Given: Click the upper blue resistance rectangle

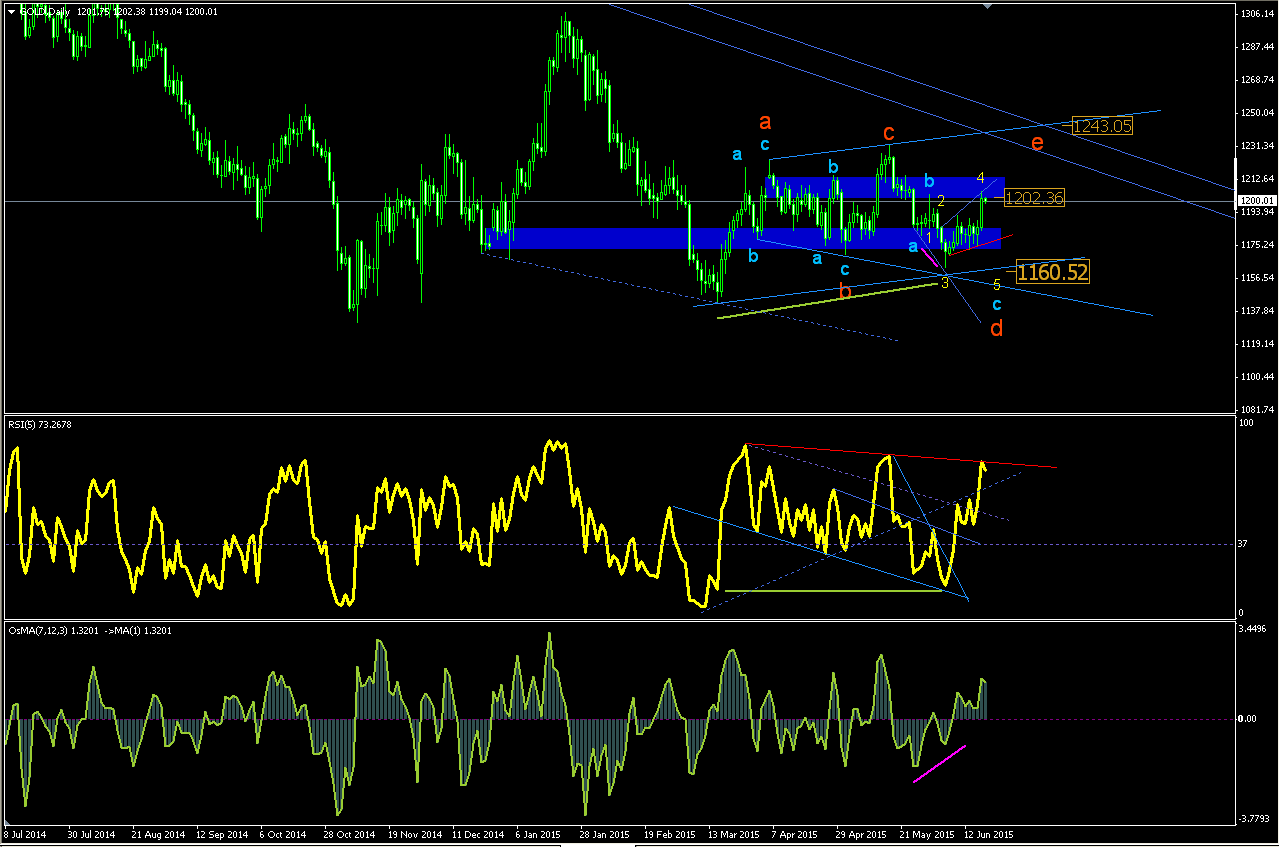Looking at the screenshot, I should pos(885,186).
